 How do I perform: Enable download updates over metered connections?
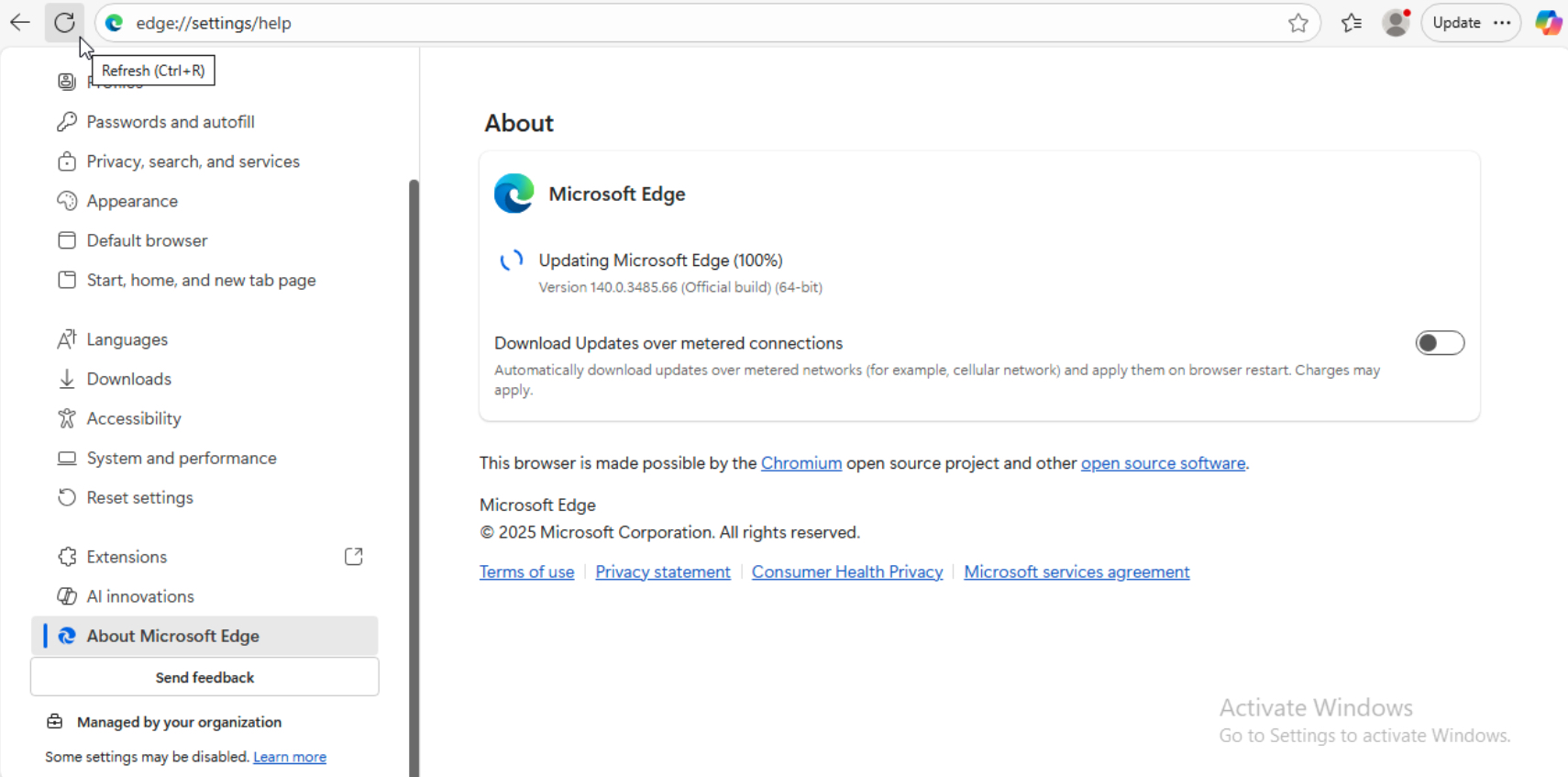(x=1439, y=343)
